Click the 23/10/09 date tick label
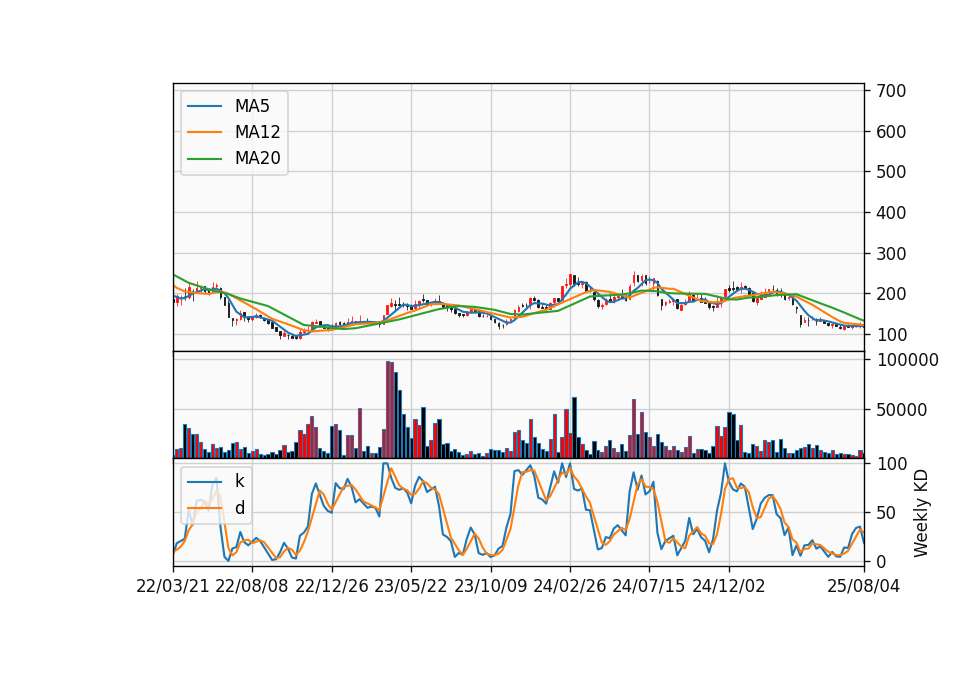The width and height of the screenshot is (960, 690). [x=490, y=586]
